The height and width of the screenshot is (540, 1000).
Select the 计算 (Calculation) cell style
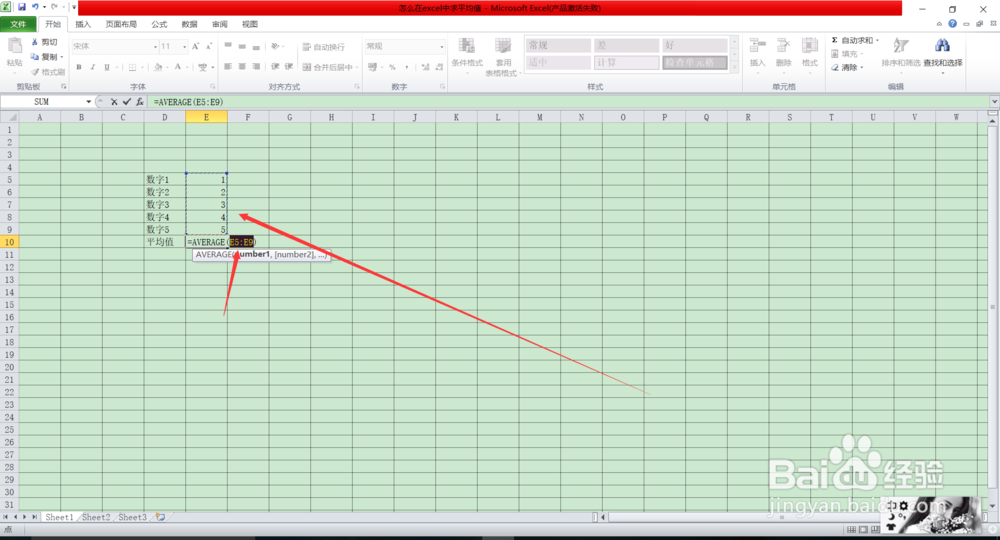[626, 62]
